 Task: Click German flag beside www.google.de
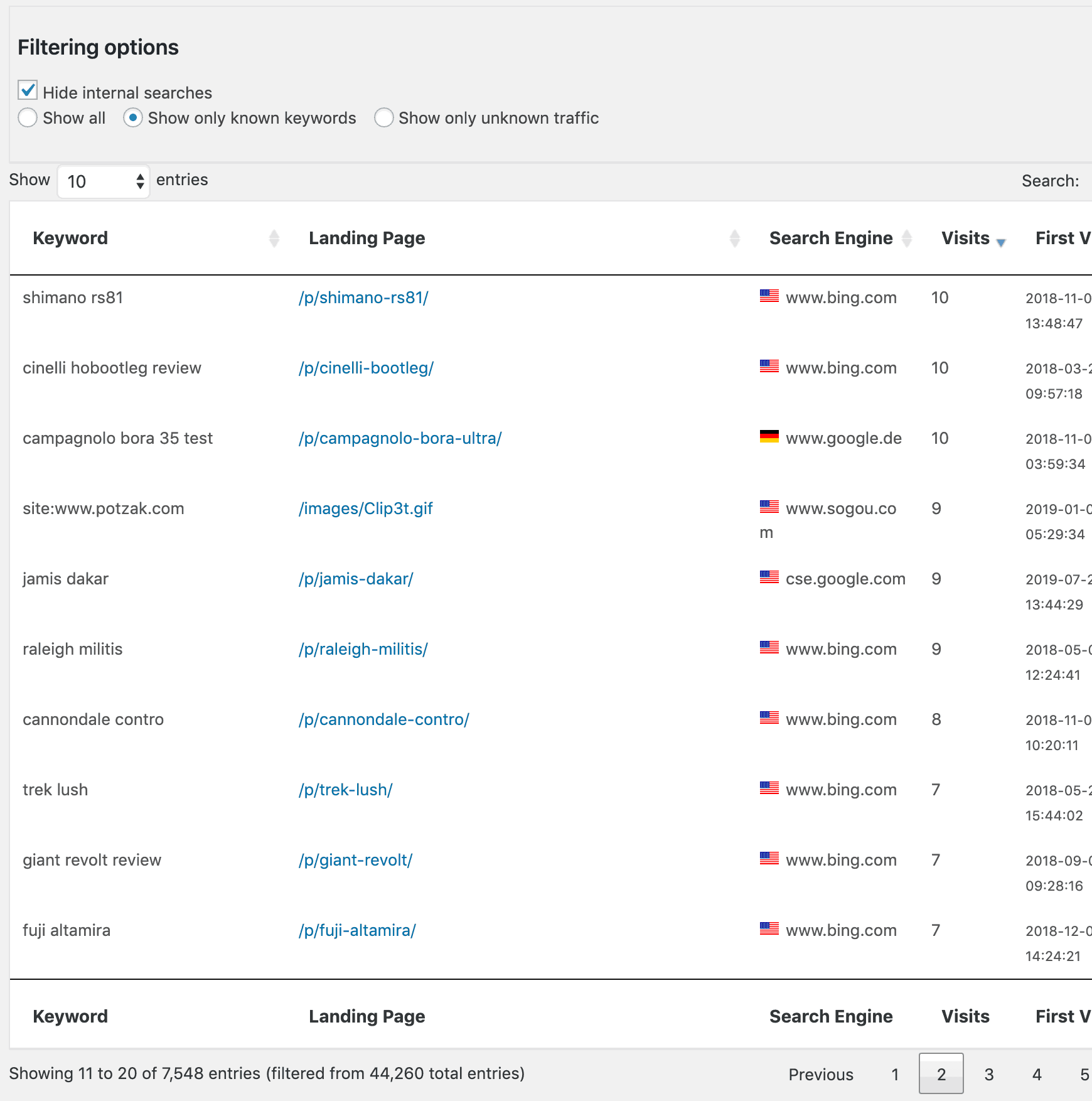pyautogui.click(x=769, y=436)
